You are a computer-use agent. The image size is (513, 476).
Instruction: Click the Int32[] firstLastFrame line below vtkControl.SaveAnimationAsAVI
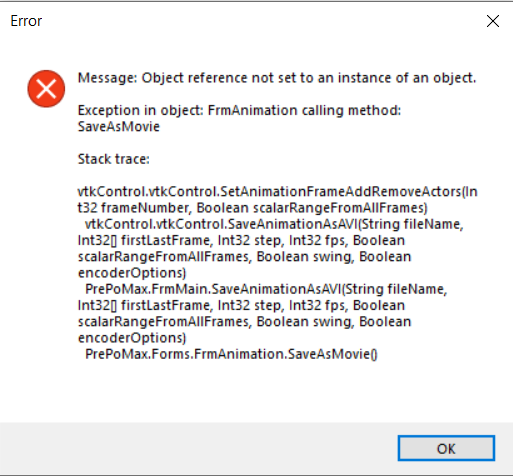(x=241, y=240)
